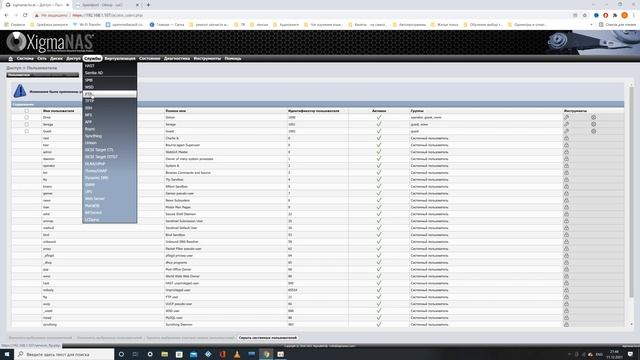The image size is (640, 360).
Task: Collapse the Службы menu
Action: [x=92, y=58]
